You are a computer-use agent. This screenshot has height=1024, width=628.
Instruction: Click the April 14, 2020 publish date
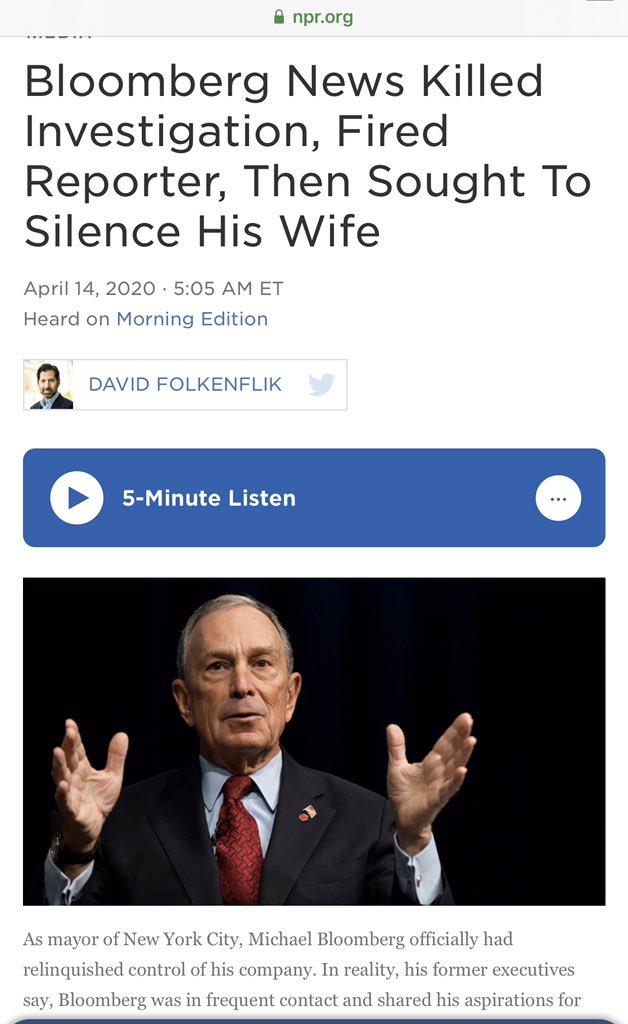[89, 288]
